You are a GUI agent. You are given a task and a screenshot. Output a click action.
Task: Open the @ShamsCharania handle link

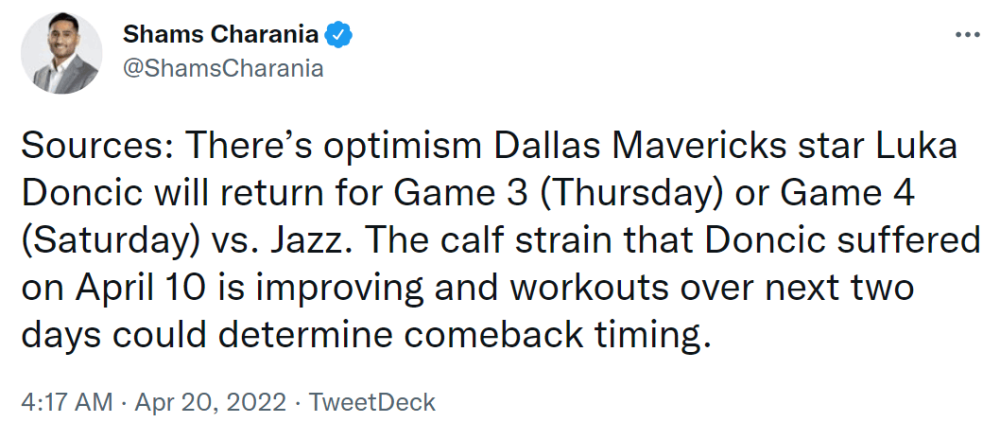(x=223, y=68)
